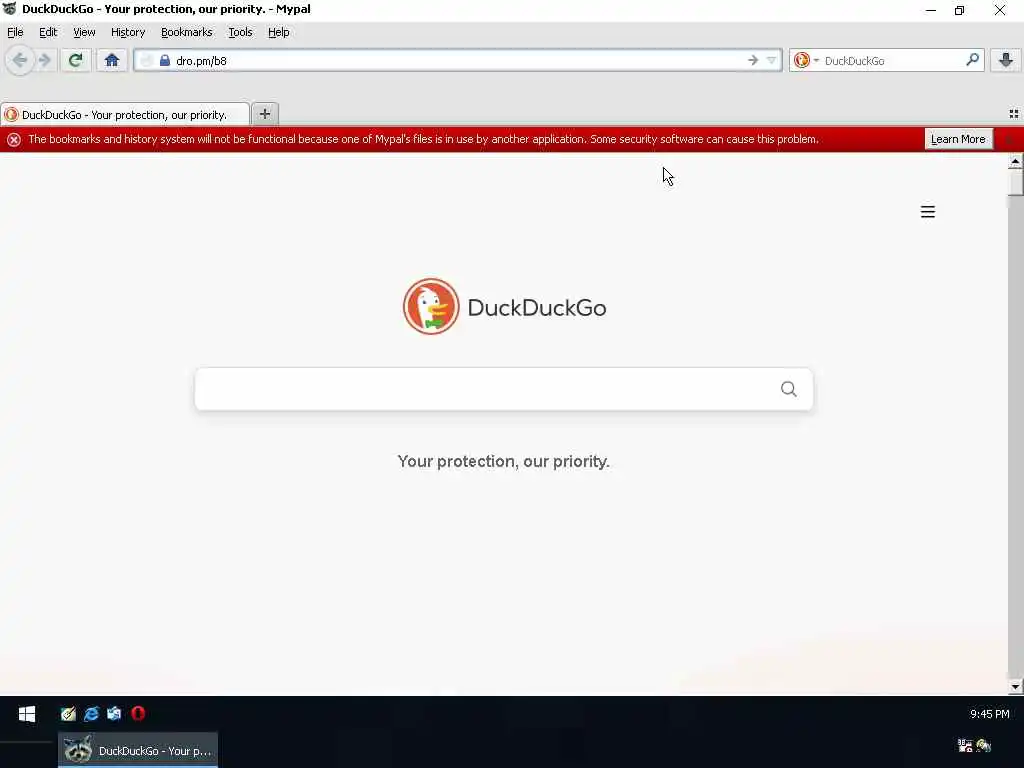Open the tab groups grid icon

(x=1014, y=114)
